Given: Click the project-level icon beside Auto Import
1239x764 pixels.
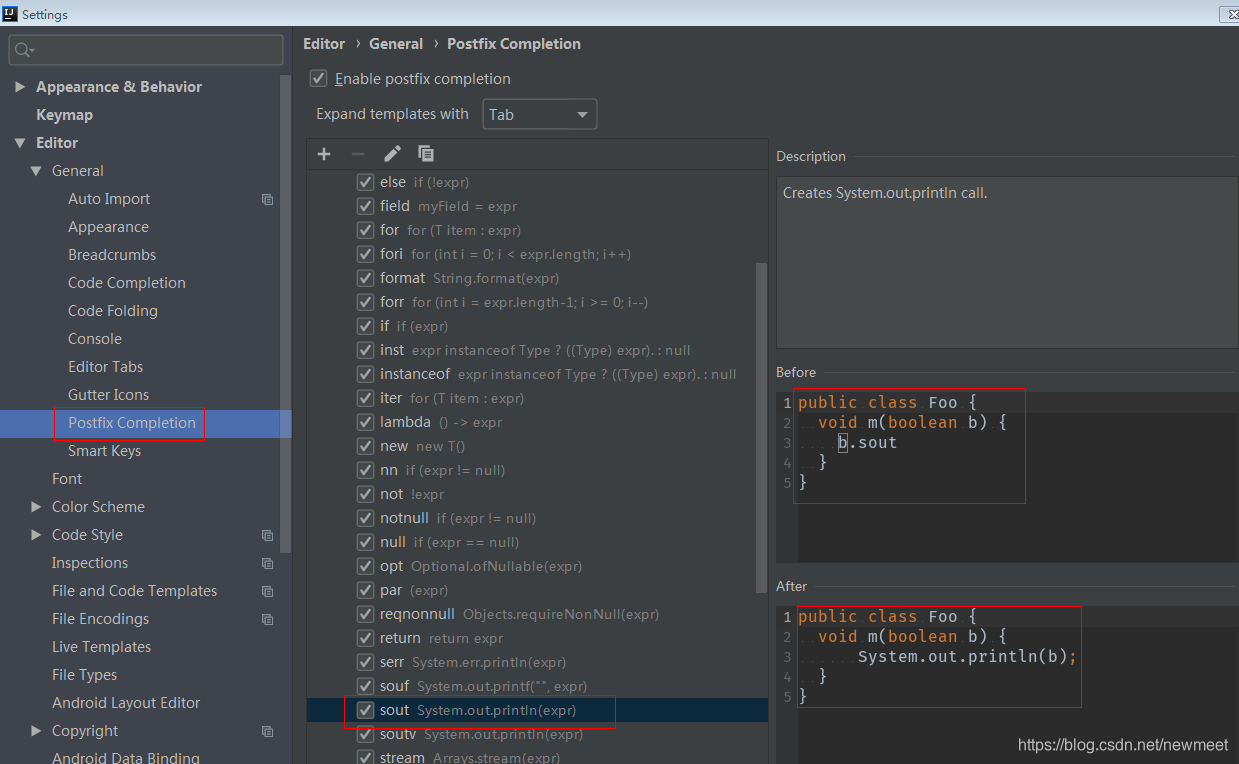Looking at the screenshot, I should pyautogui.click(x=267, y=199).
